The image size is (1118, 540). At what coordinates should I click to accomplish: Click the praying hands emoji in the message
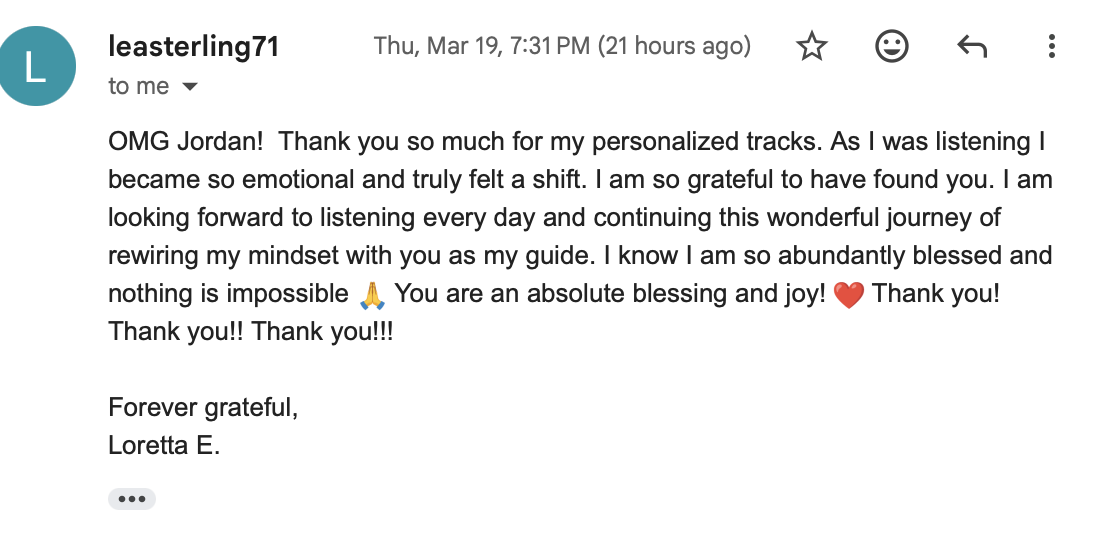coord(371,295)
